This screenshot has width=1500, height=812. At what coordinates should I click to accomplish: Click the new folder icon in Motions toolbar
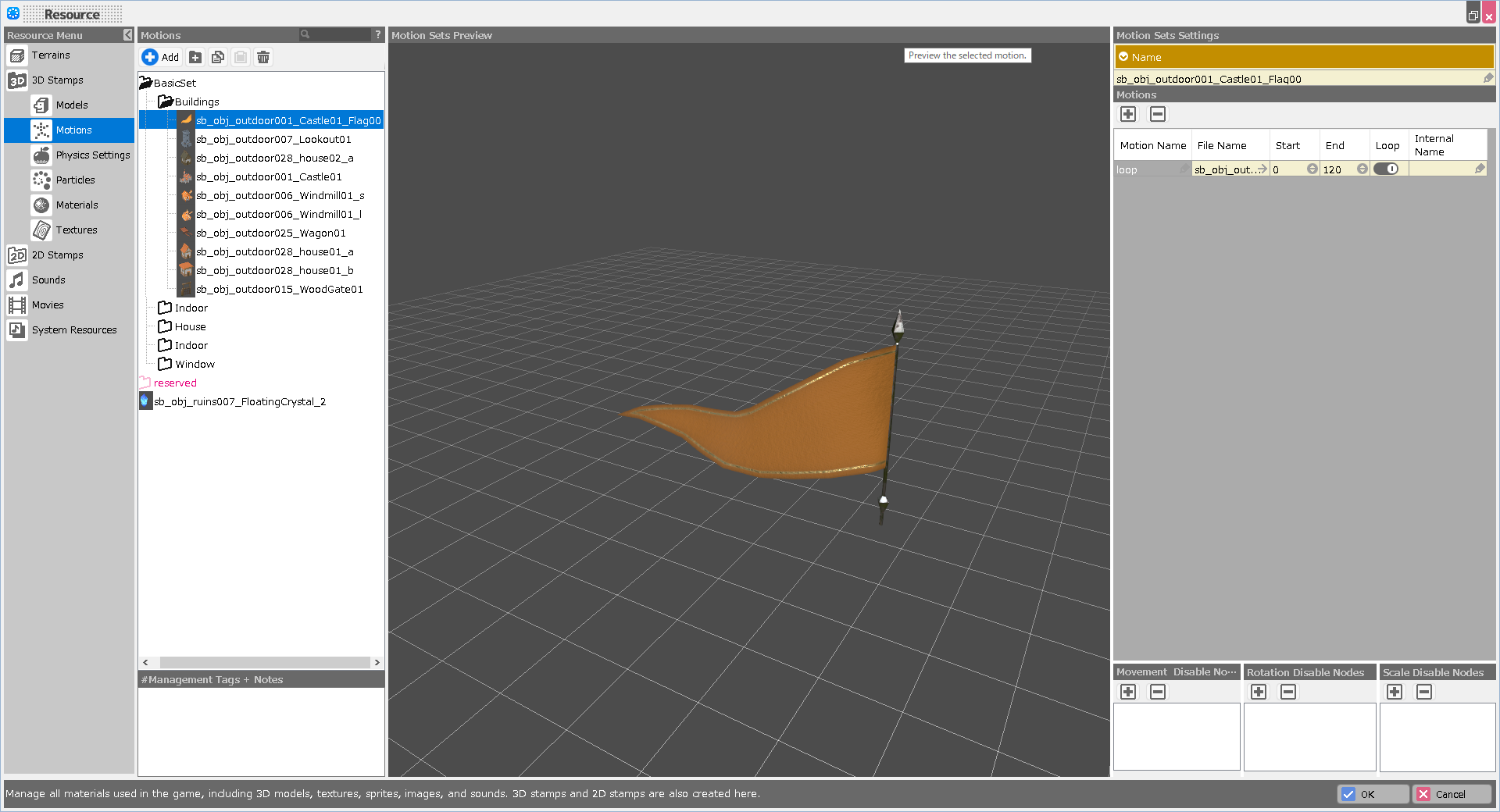pyautogui.click(x=195, y=57)
